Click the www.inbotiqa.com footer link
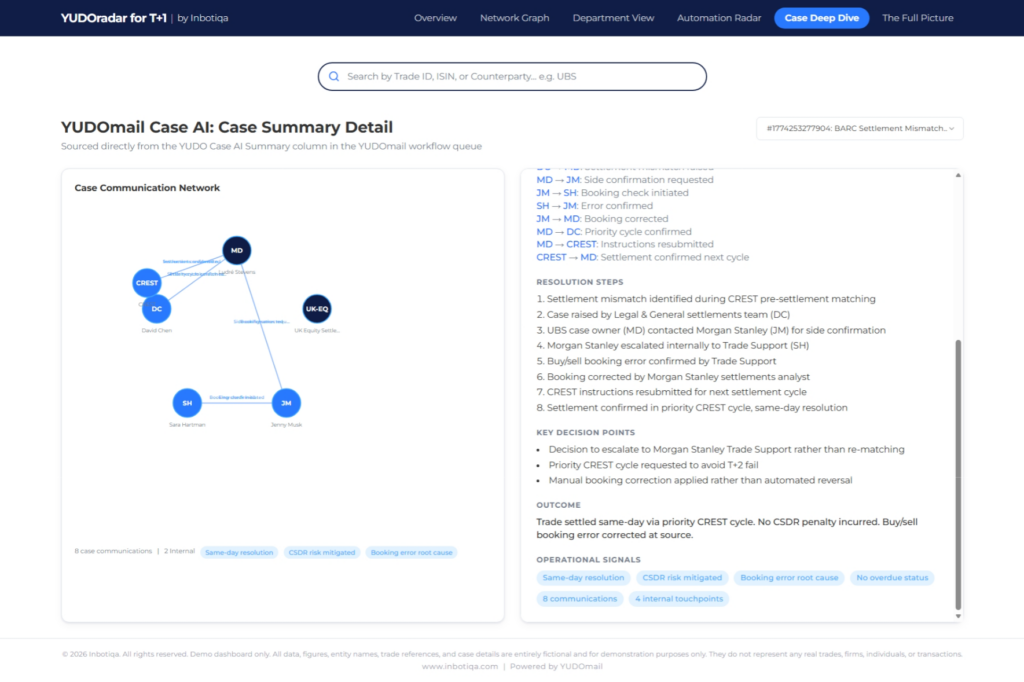 [459, 666]
